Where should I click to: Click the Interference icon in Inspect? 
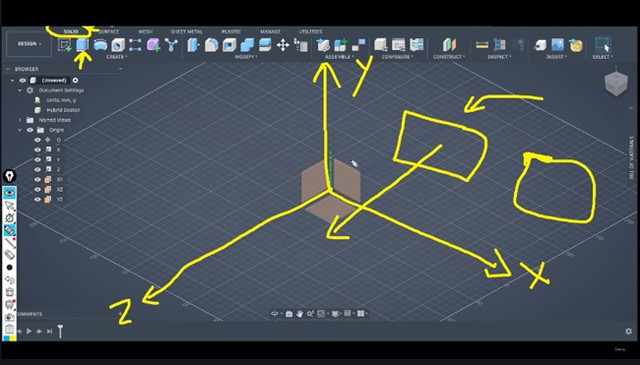(x=500, y=45)
